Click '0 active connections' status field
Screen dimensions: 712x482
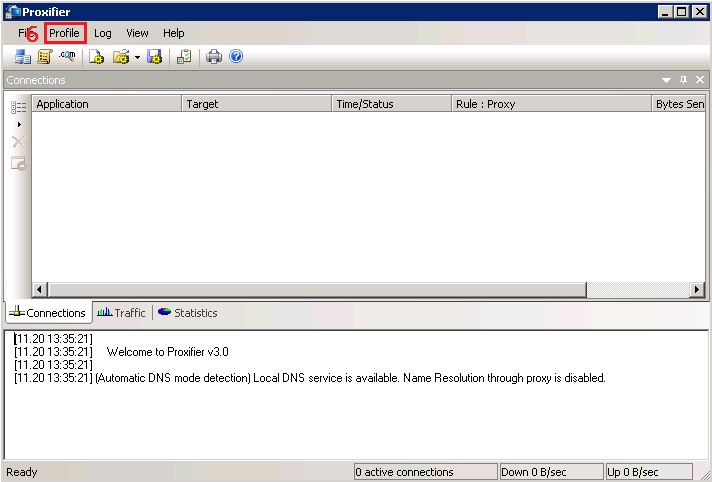[425, 472]
